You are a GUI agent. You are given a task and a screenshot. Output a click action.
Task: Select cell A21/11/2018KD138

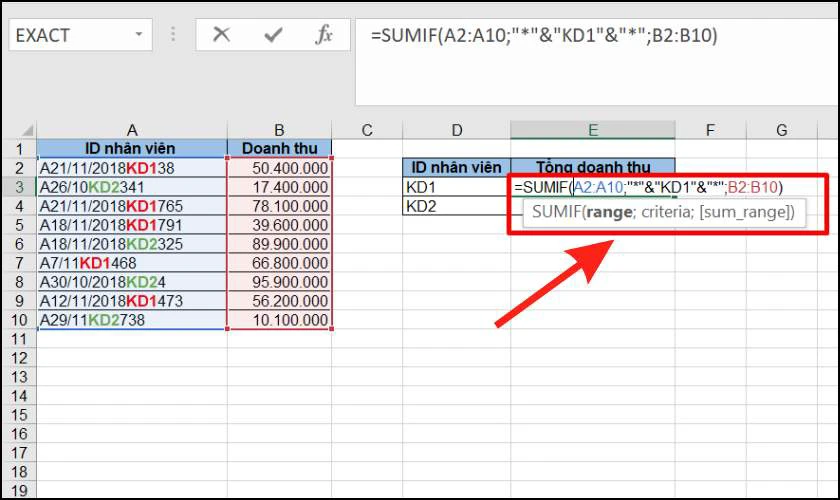pos(132,168)
